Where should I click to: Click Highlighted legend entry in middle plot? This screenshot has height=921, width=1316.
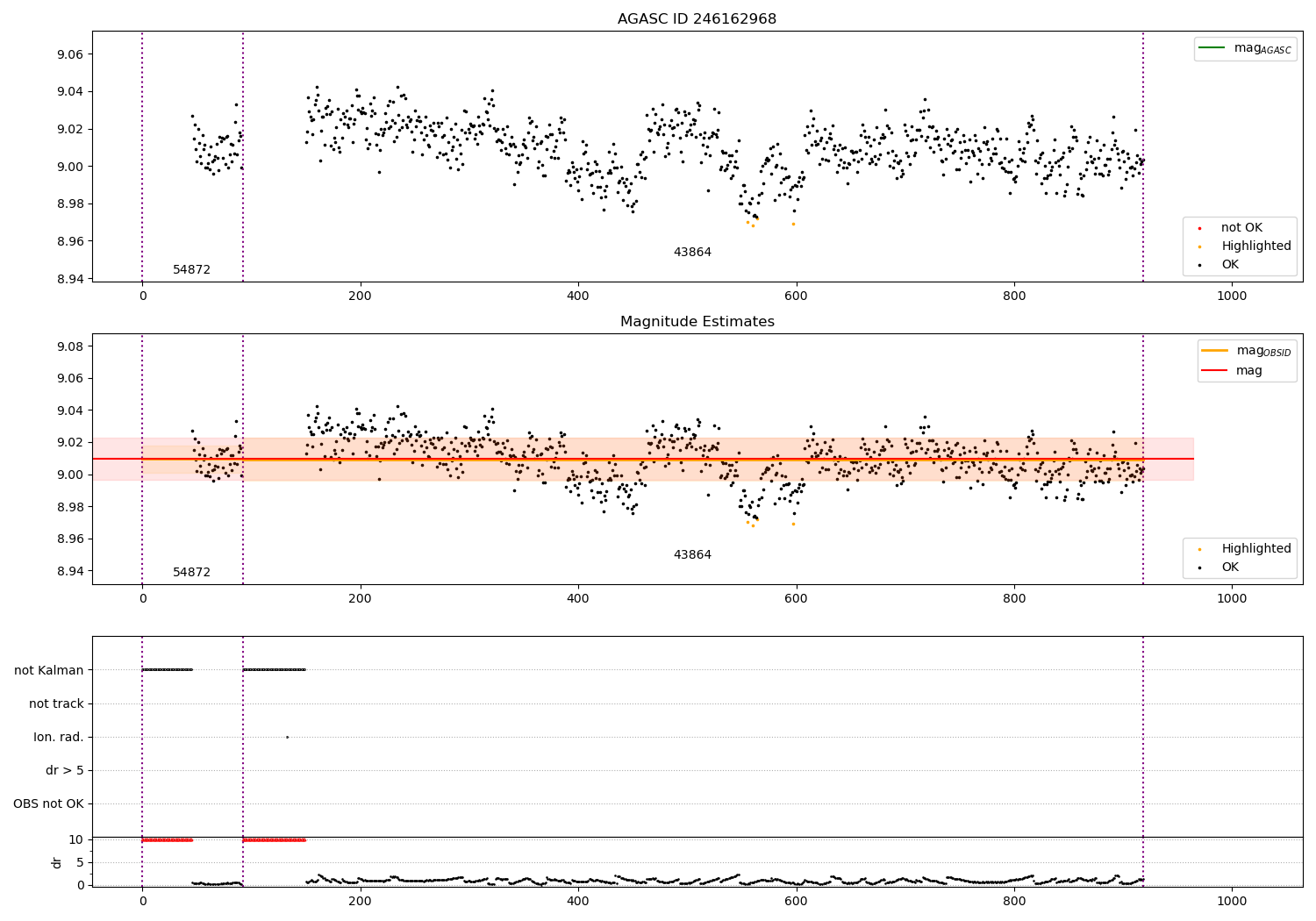pos(1244,548)
